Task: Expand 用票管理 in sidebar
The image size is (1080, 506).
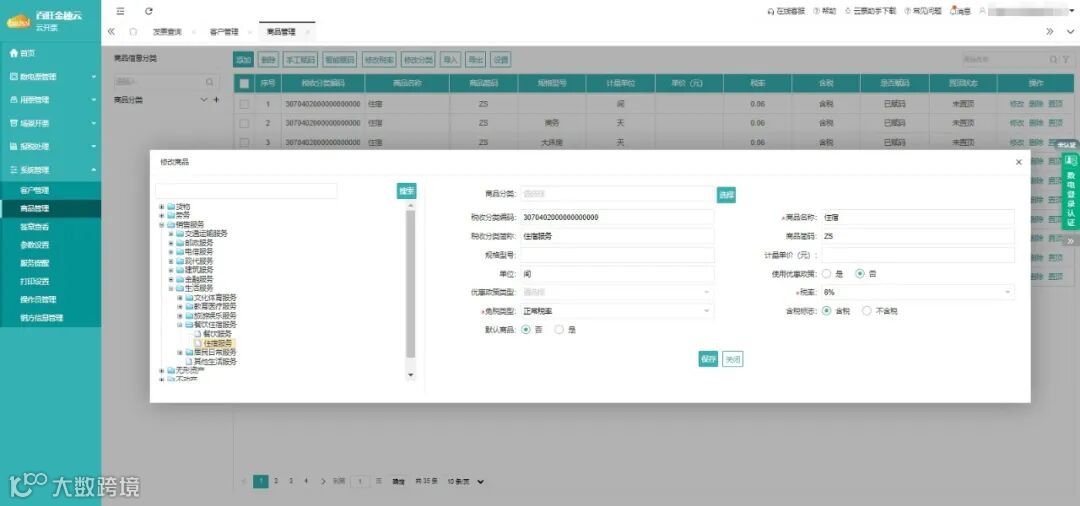Action: [x=50, y=100]
